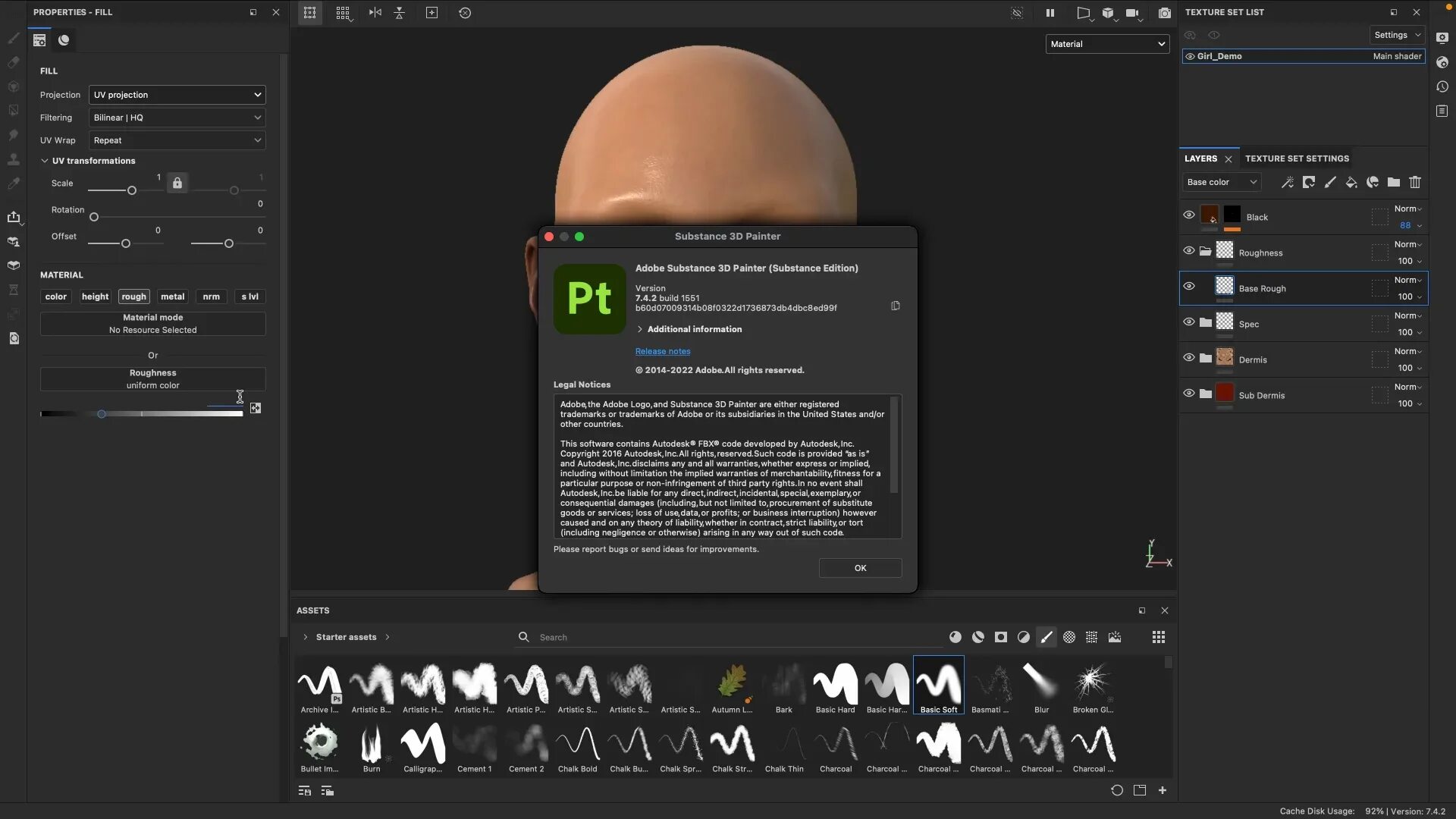Click the Material mode resource button
This screenshot has height=819, width=1456.
(153, 324)
